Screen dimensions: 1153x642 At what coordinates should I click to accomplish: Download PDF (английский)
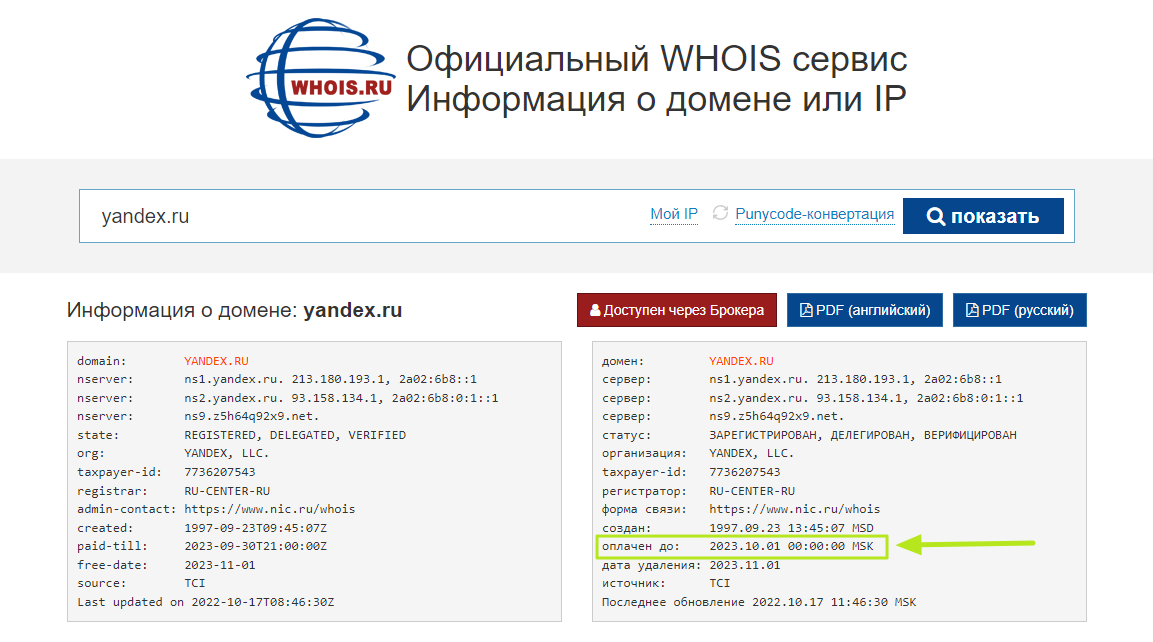coord(865,310)
